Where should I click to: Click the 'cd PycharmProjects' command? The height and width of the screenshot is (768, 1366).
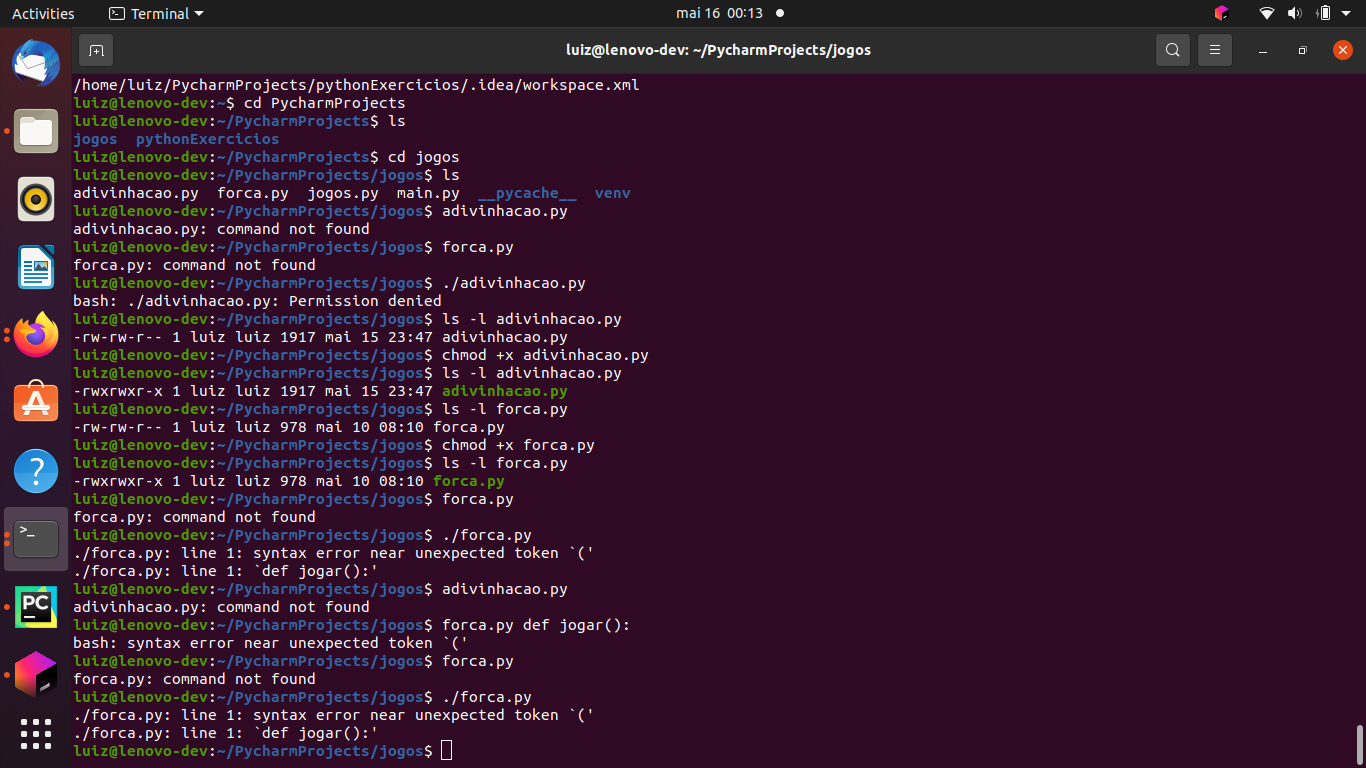pyautogui.click(x=325, y=103)
